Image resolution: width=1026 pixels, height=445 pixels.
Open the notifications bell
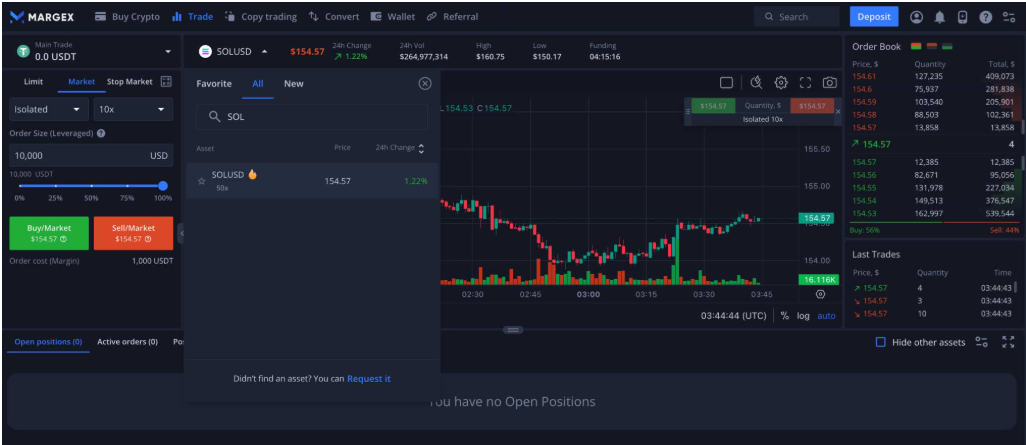939,17
